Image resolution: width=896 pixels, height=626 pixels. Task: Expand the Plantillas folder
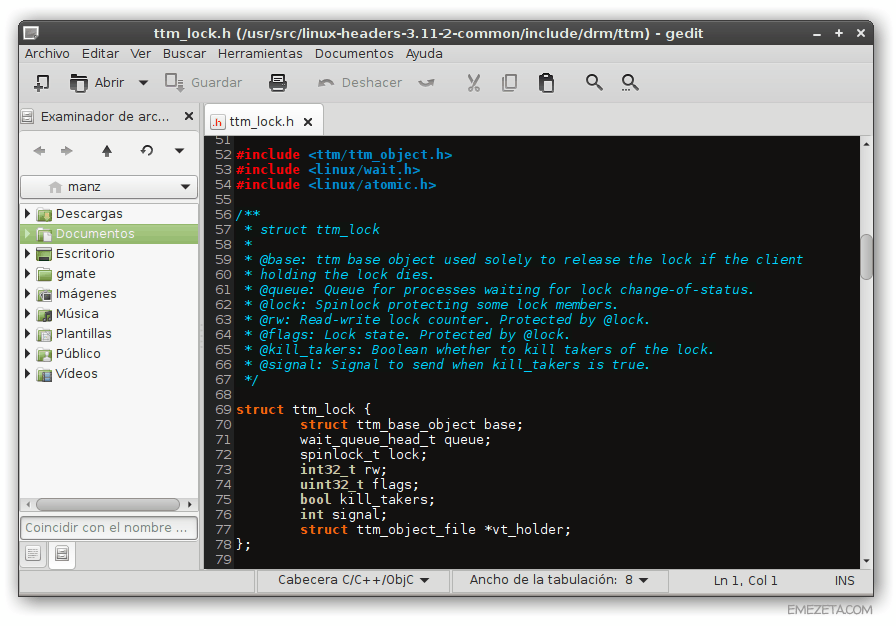[27, 334]
